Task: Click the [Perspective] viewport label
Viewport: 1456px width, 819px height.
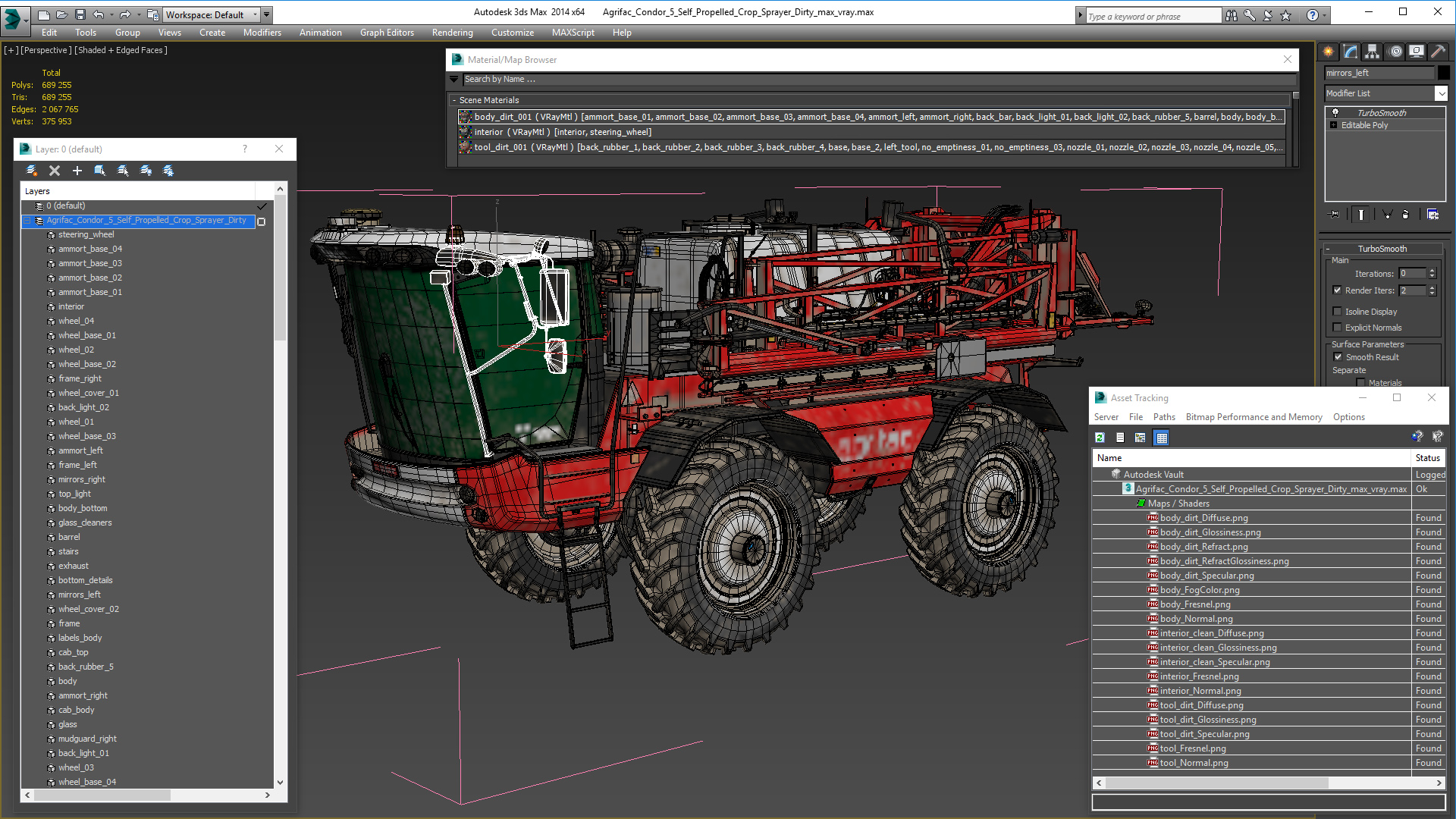Action: (46, 50)
